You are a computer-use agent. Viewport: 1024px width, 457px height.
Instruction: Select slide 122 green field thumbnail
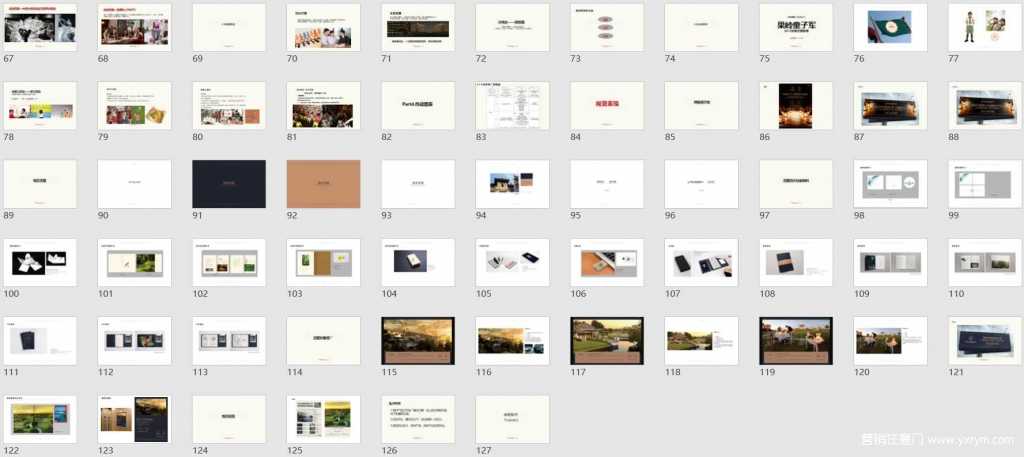click(40, 419)
